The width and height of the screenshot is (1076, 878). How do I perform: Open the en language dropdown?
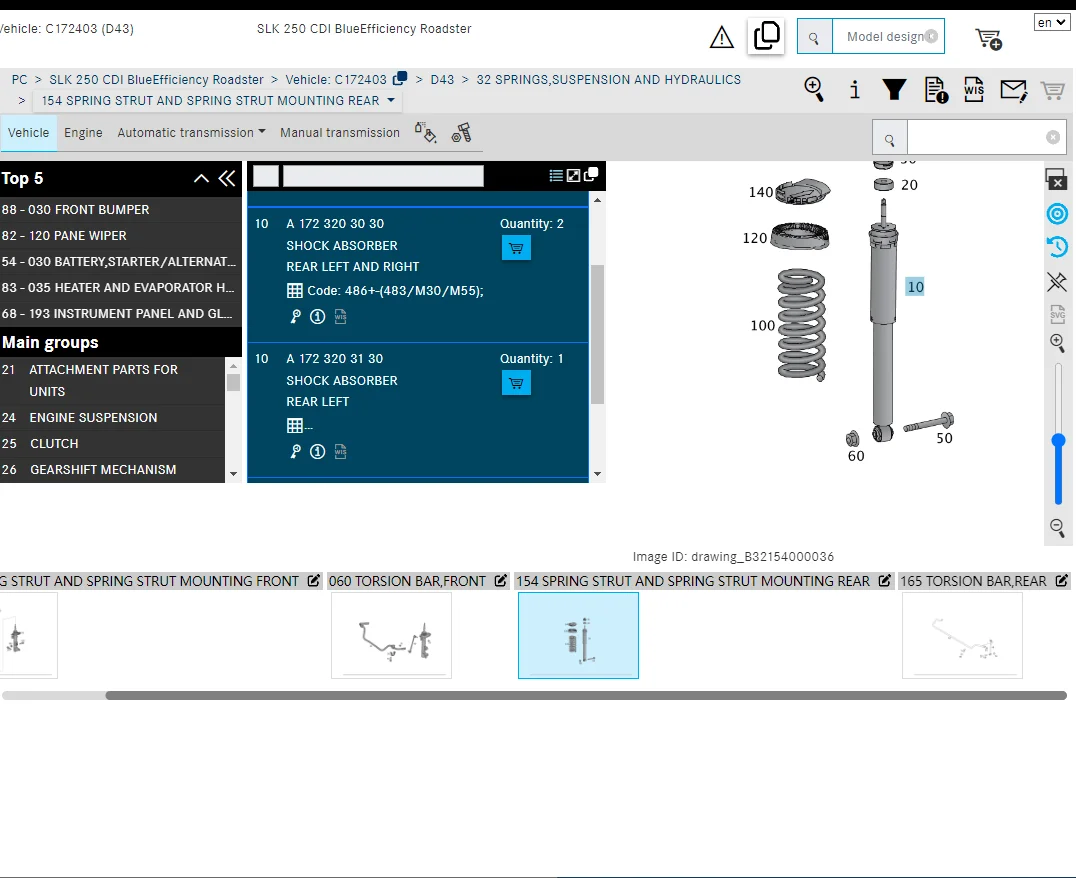coord(1051,23)
